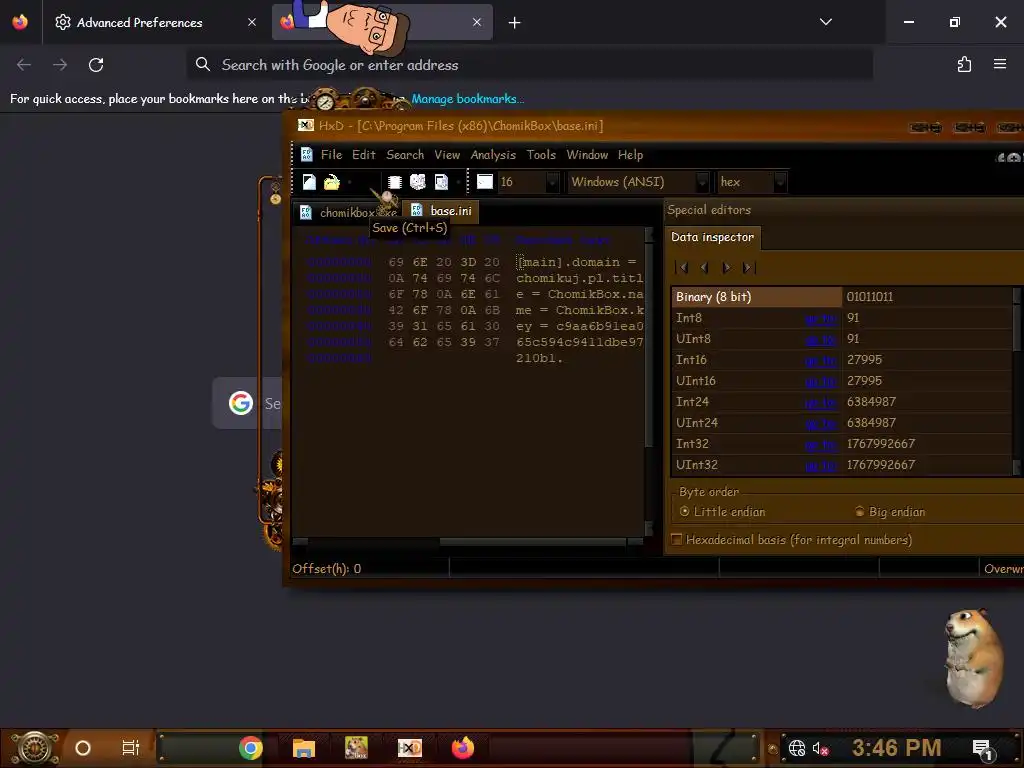Open the Edit menu in HxD
The height and width of the screenshot is (768, 1024).
(364, 155)
